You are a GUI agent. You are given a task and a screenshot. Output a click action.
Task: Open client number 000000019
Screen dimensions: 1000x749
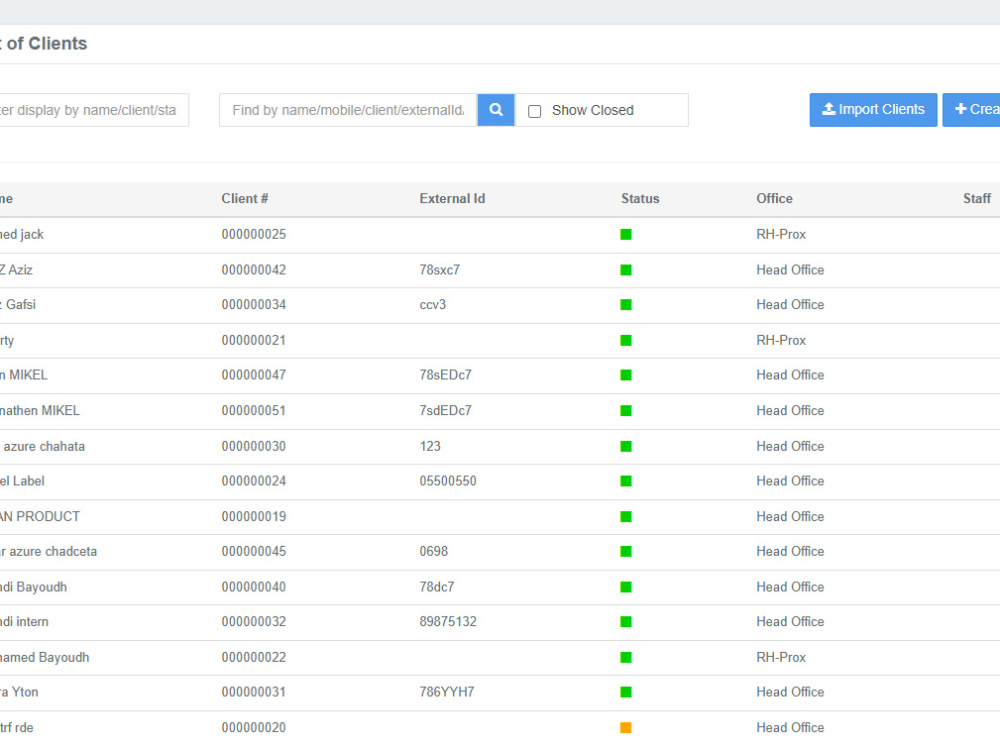point(254,517)
